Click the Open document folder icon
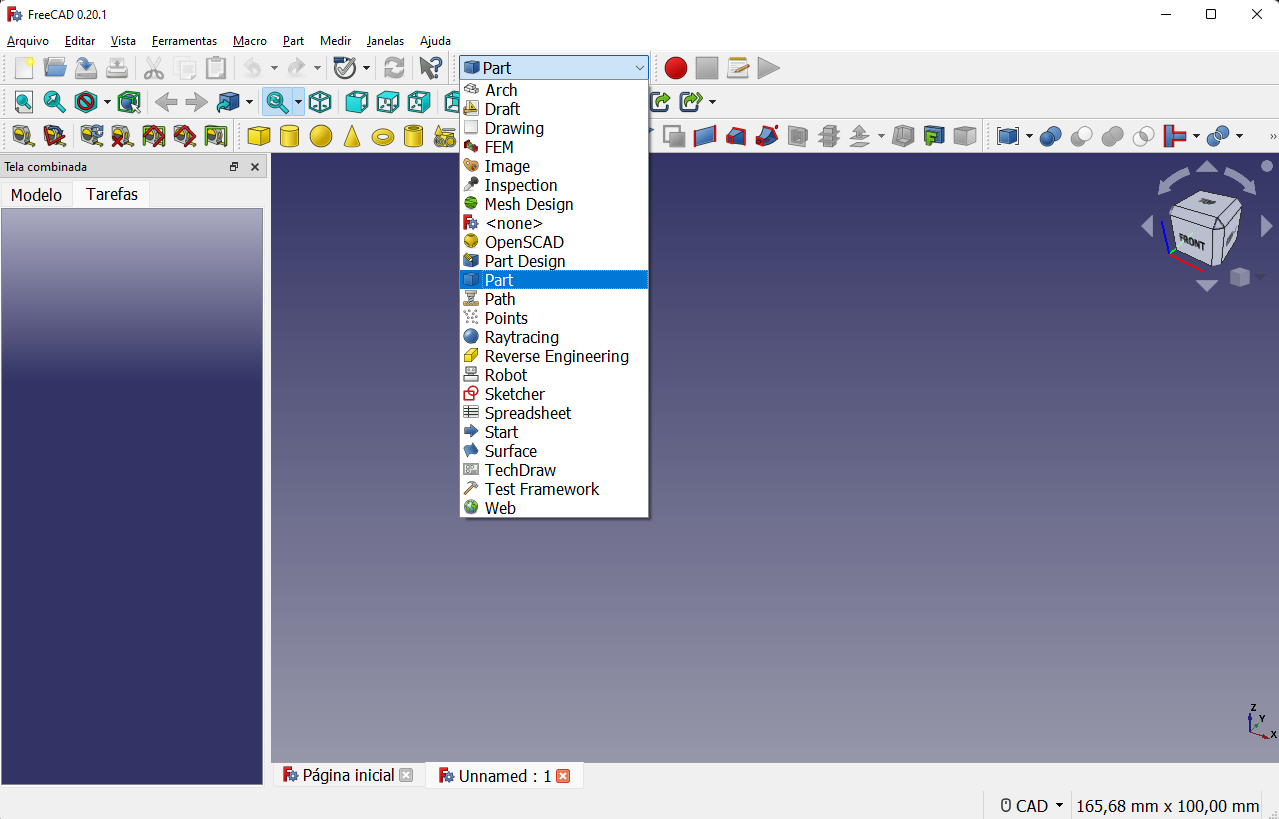This screenshot has width=1279, height=819. point(55,68)
